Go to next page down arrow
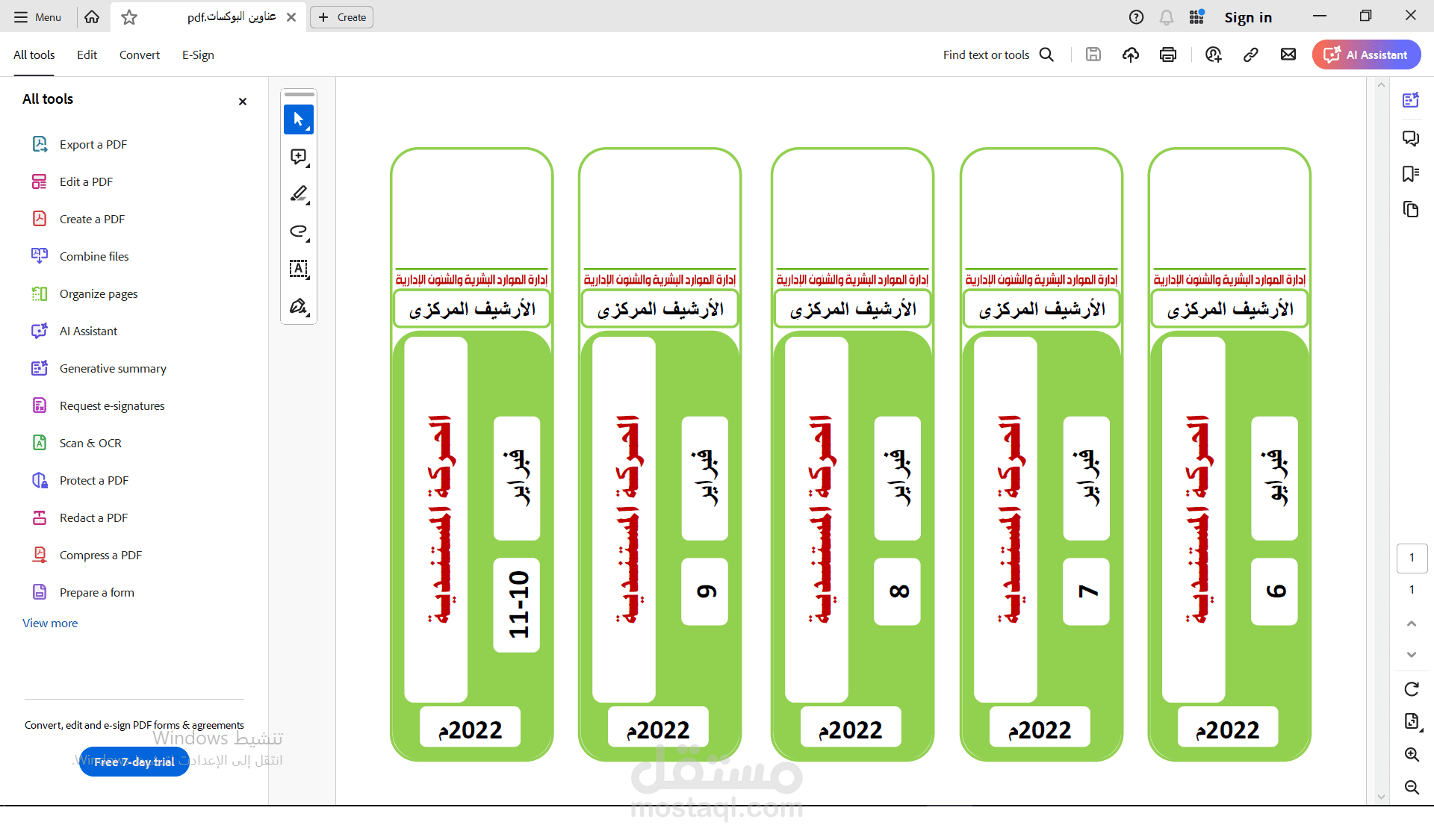The image size is (1434, 840). pos(1412,655)
